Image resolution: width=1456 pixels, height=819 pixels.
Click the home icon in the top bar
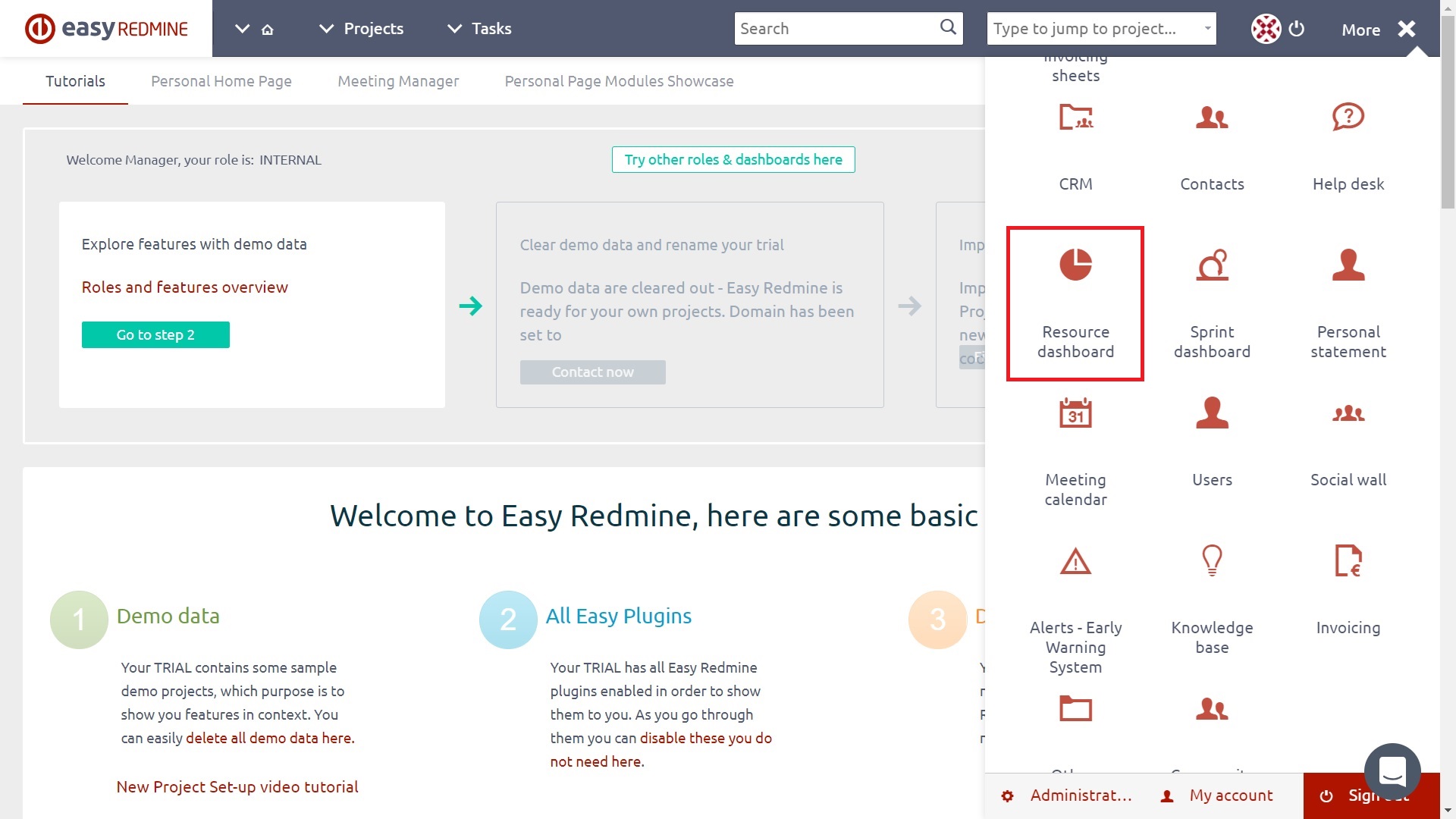click(x=267, y=30)
